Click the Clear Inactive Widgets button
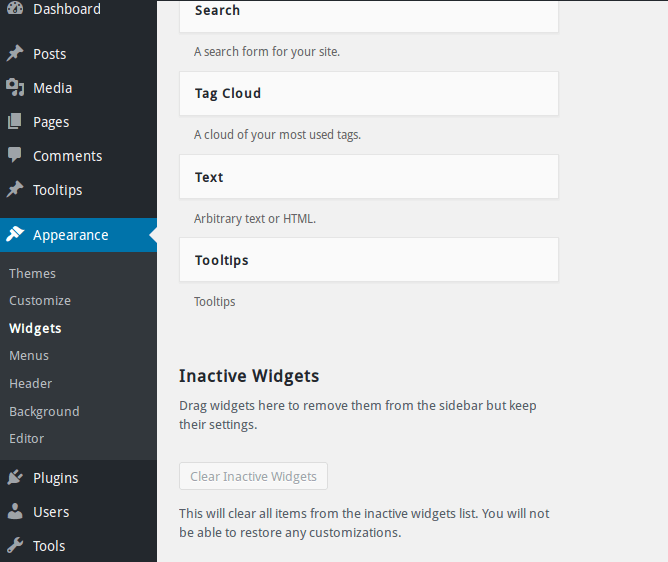 (x=253, y=476)
